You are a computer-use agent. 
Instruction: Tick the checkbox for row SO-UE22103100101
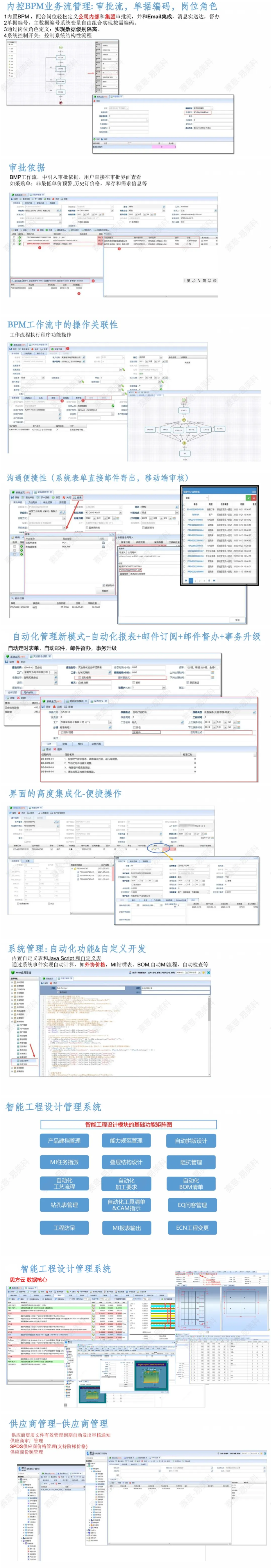(x=185, y=509)
